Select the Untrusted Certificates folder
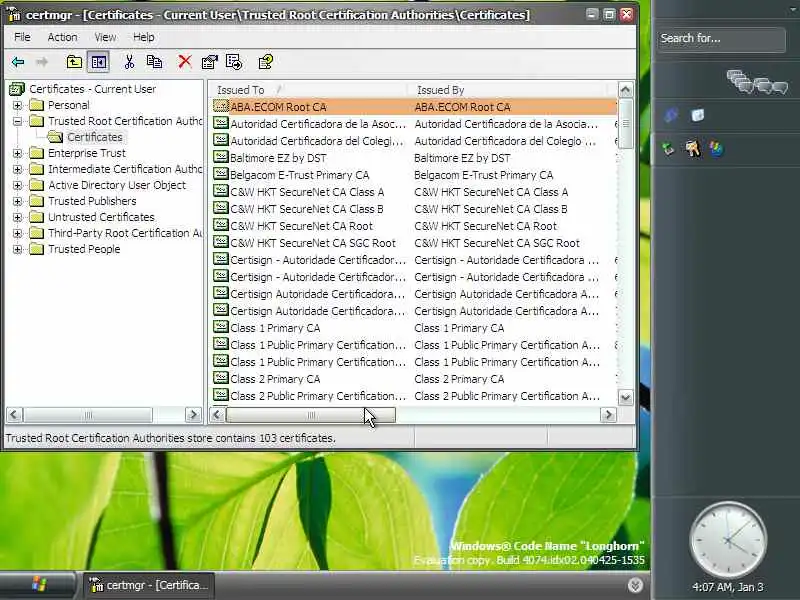 tap(101, 217)
